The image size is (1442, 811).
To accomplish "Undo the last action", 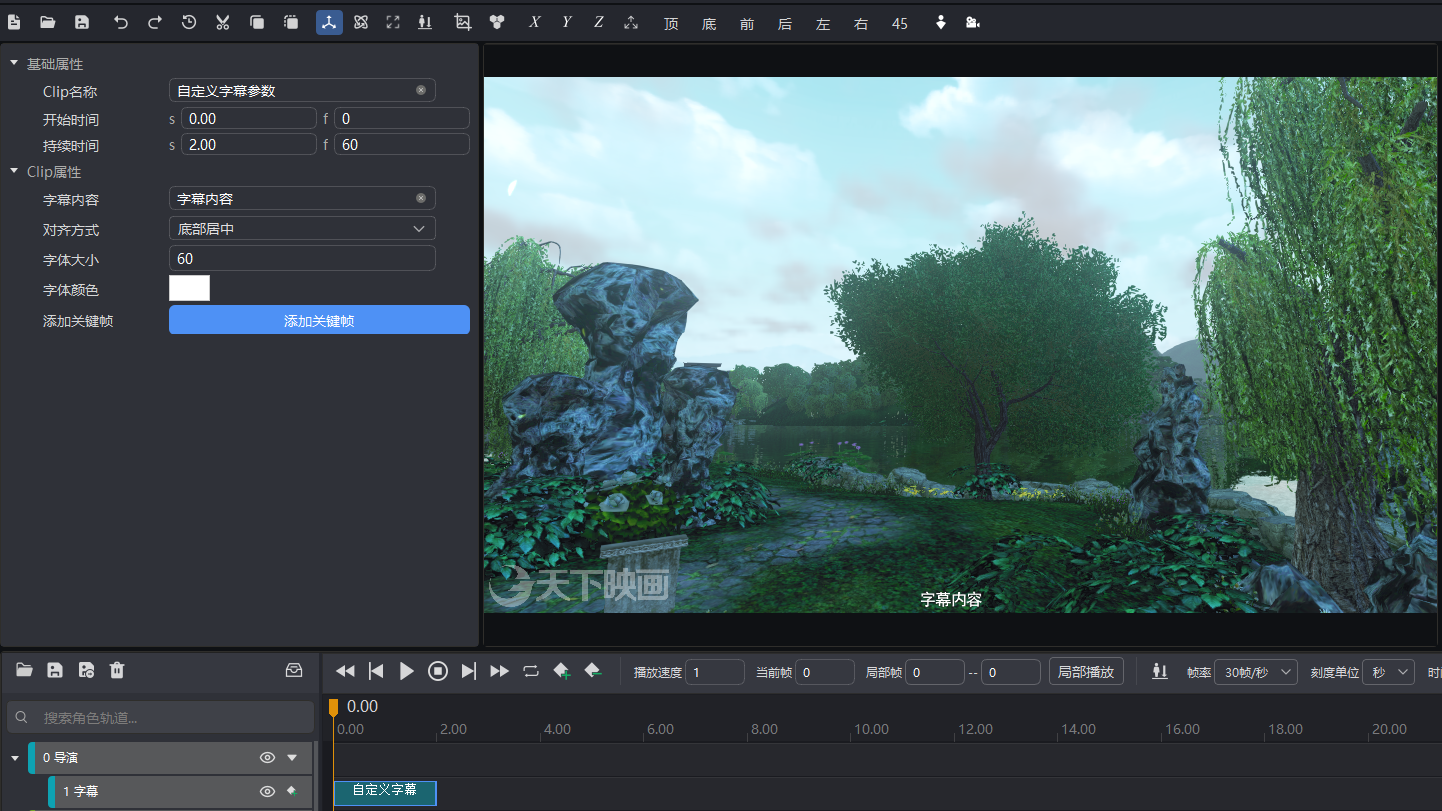I will coord(121,22).
